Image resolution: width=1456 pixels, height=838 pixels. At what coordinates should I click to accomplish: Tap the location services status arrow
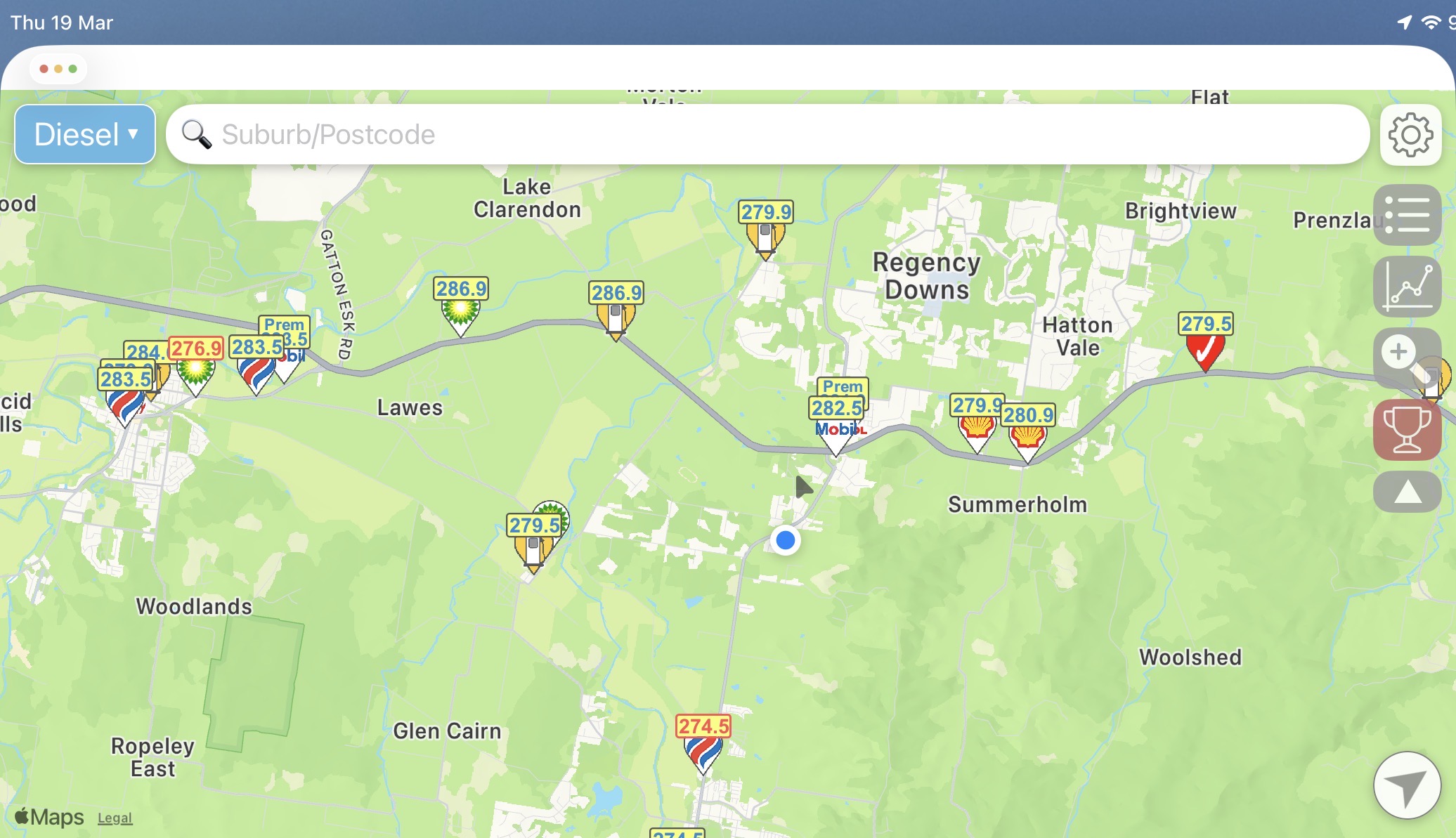point(1405,22)
